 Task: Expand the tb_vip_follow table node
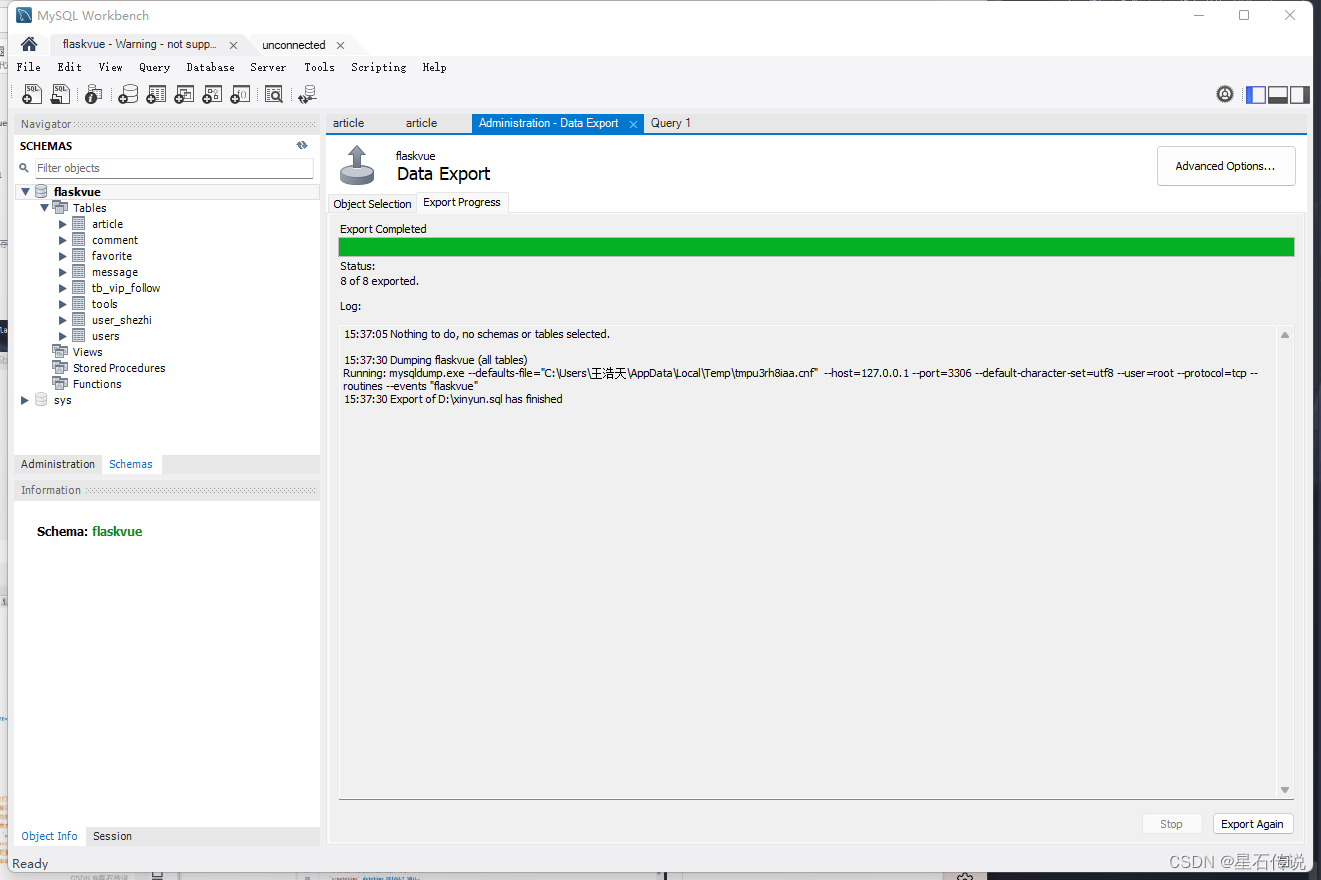tap(63, 288)
